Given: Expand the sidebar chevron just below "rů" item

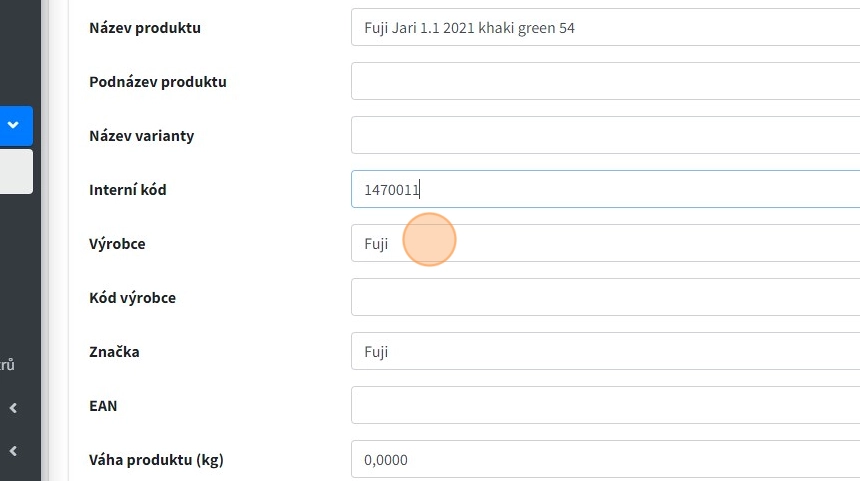Looking at the screenshot, I should (x=13, y=408).
